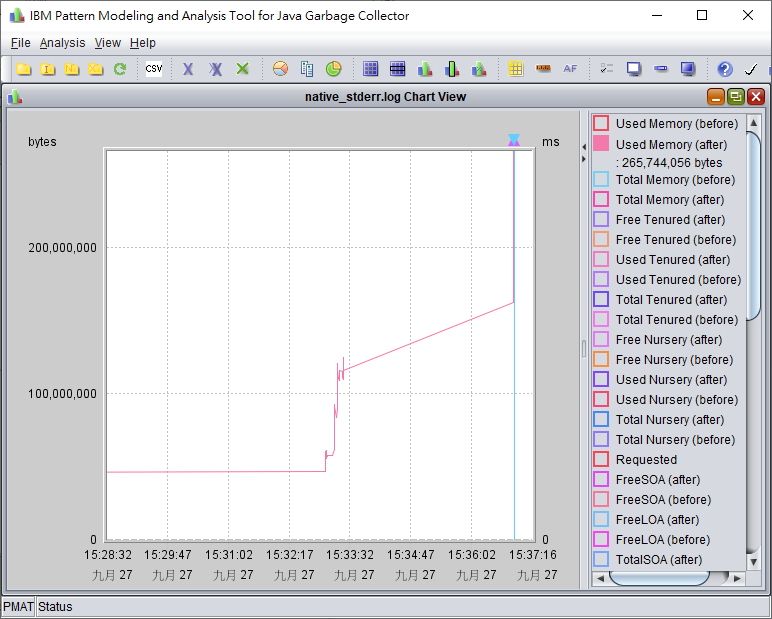Click the blue documents icon
Viewport: 772px width, 619px height.
pyautogui.click(x=307, y=69)
